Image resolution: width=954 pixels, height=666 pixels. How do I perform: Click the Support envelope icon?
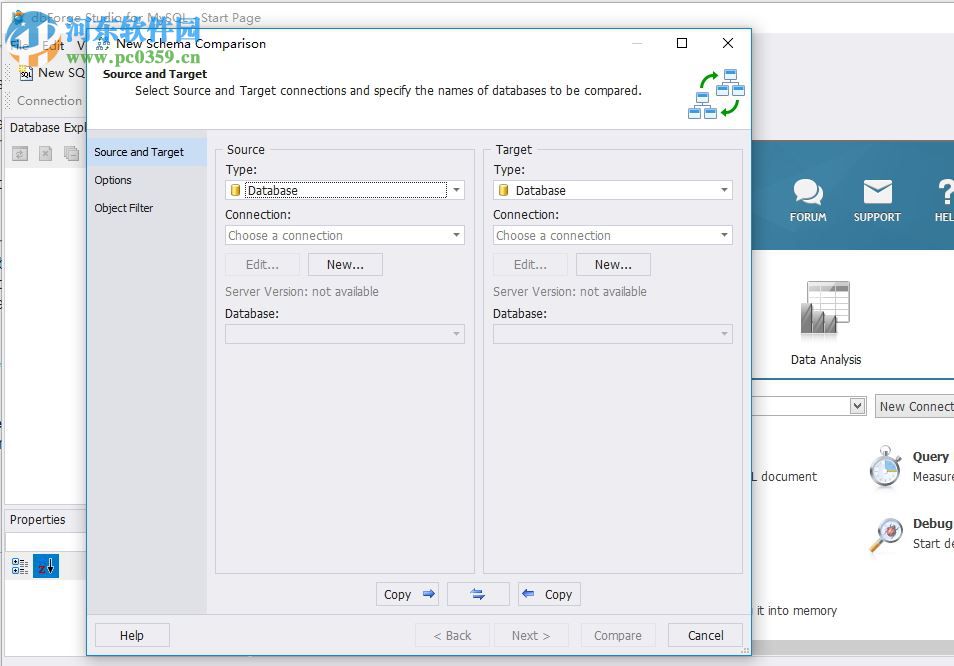pos(877,190)
